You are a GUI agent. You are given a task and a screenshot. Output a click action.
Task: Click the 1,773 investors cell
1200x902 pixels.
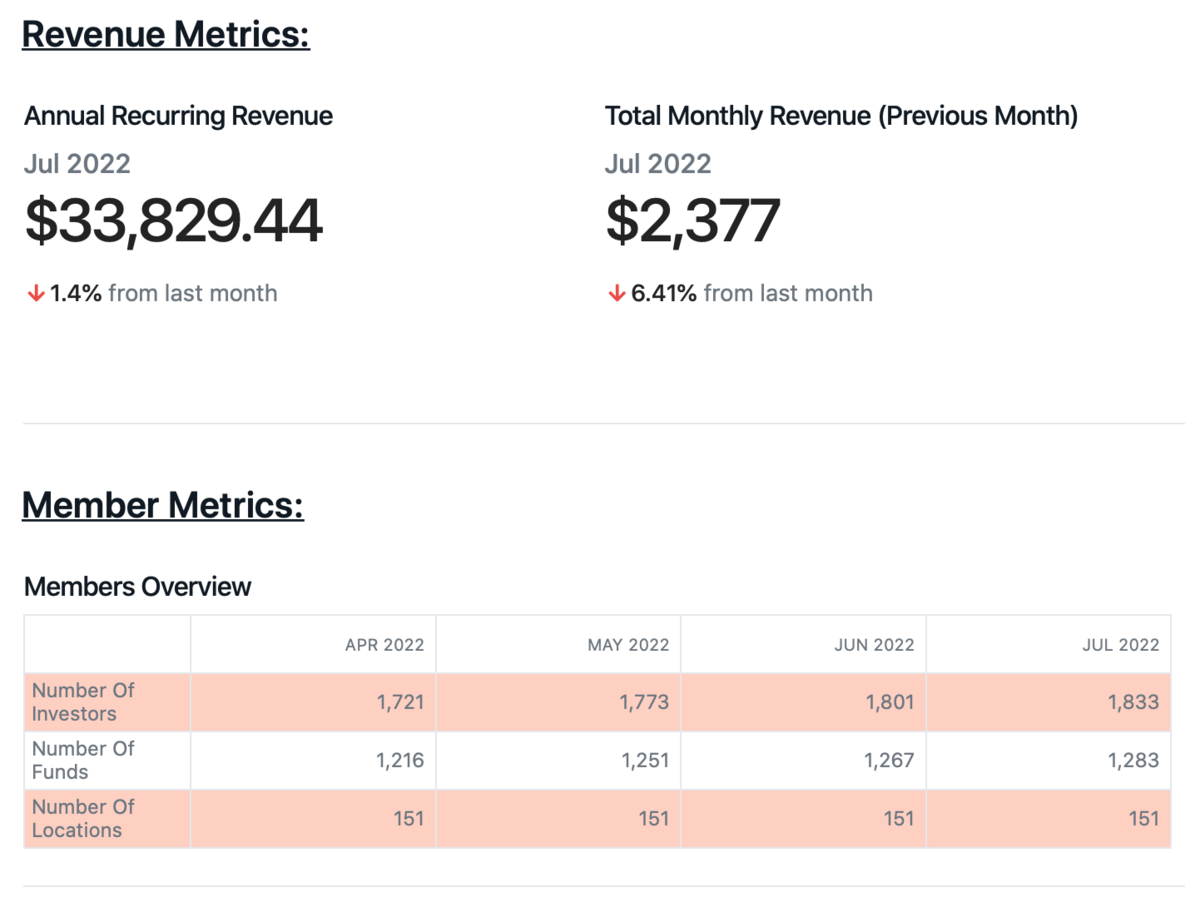pos(644,702)
